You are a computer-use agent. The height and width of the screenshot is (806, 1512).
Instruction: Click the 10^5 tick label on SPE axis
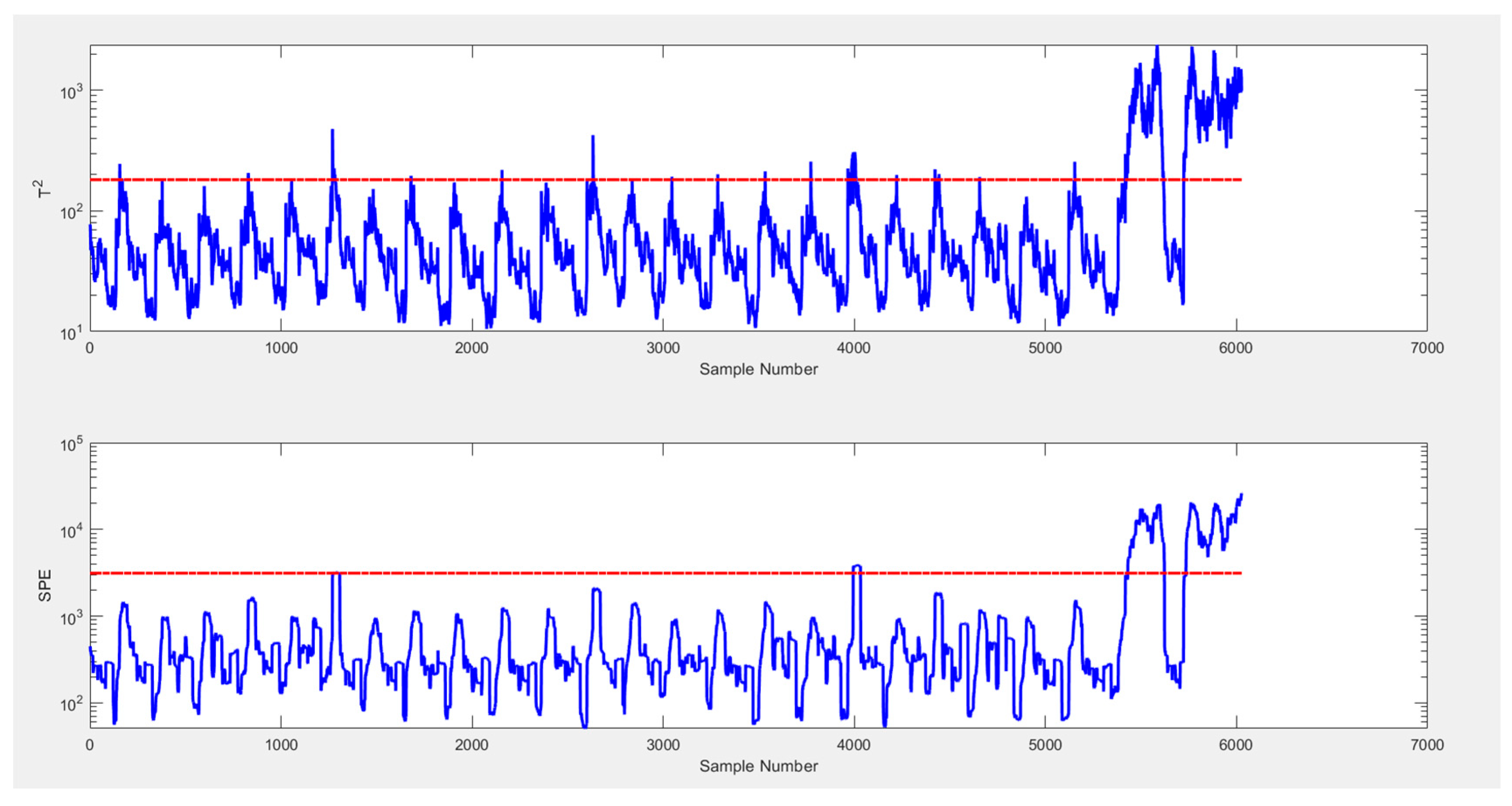click(x=72, y=445)
